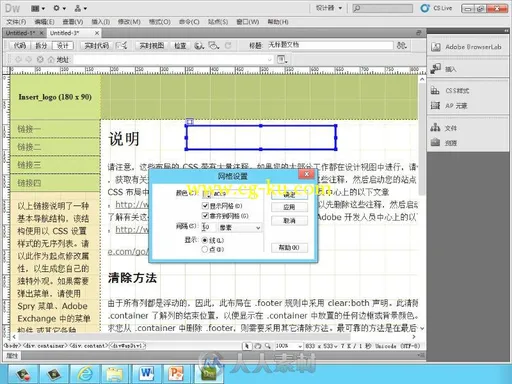Switch to the Untitled-1 document tab
The width and height of the screenshot is (512, 384).
coord(21,33)
